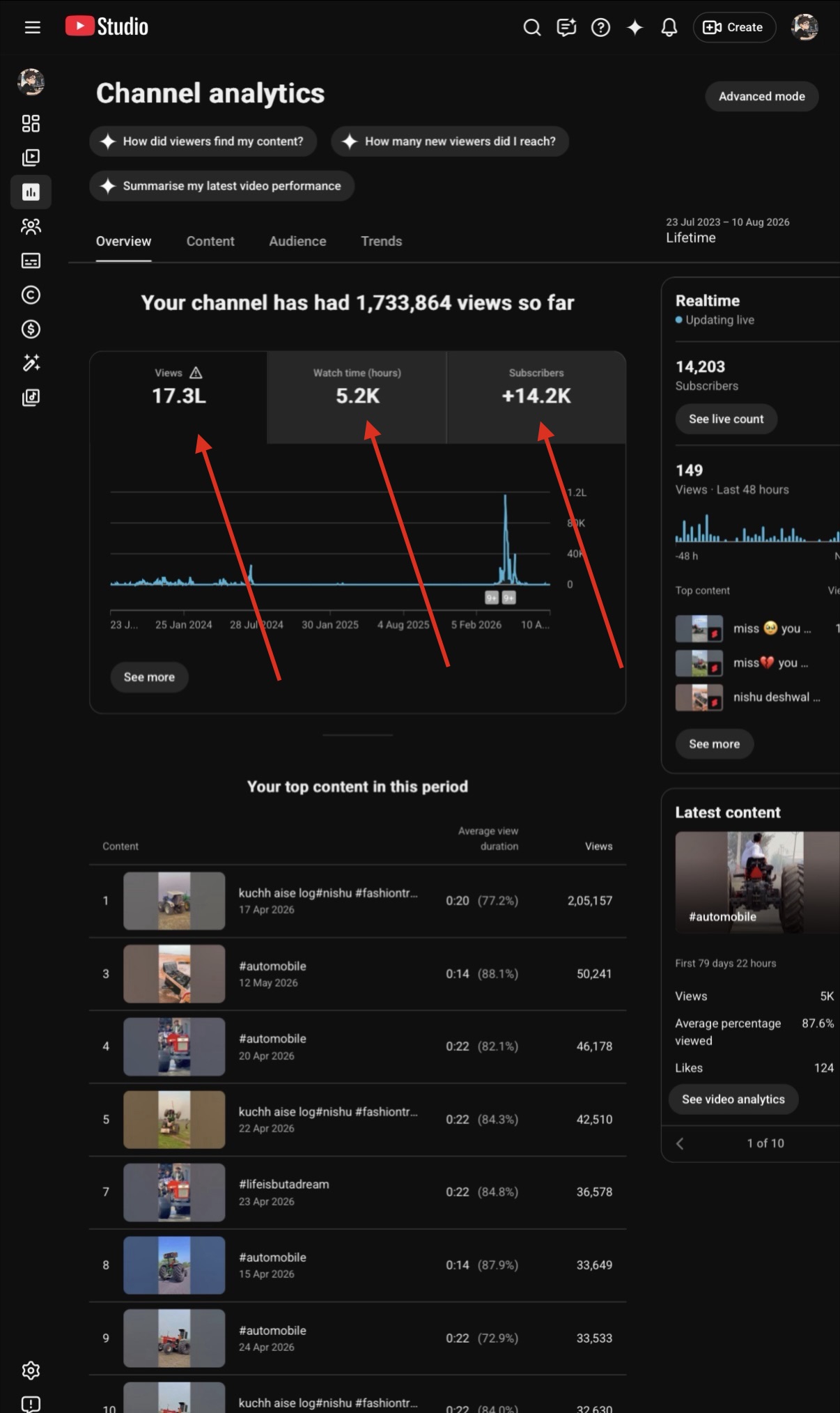Switch to the Content tab
The width and height of the screenshot is (840, 1413).
[x=210, y=241]
